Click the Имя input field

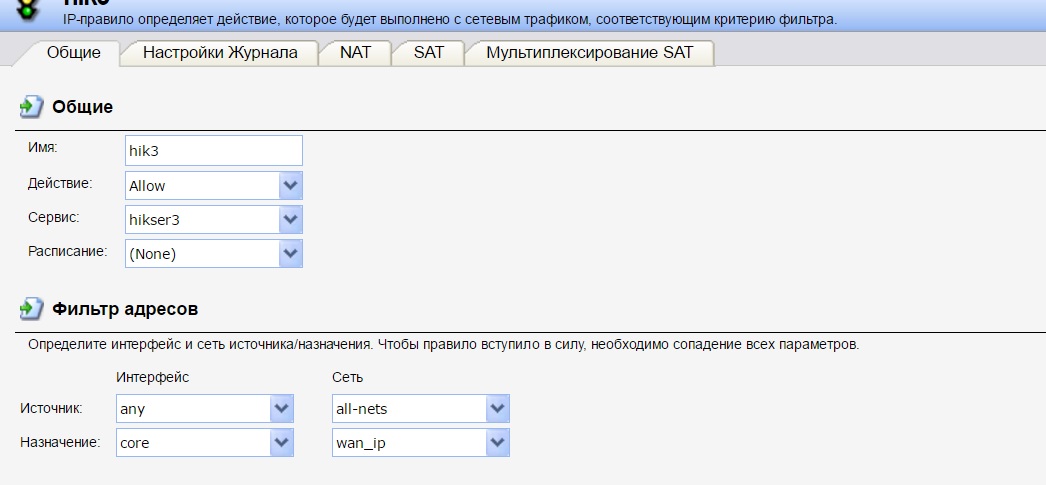pyautogui.click(x=214, y=151)
